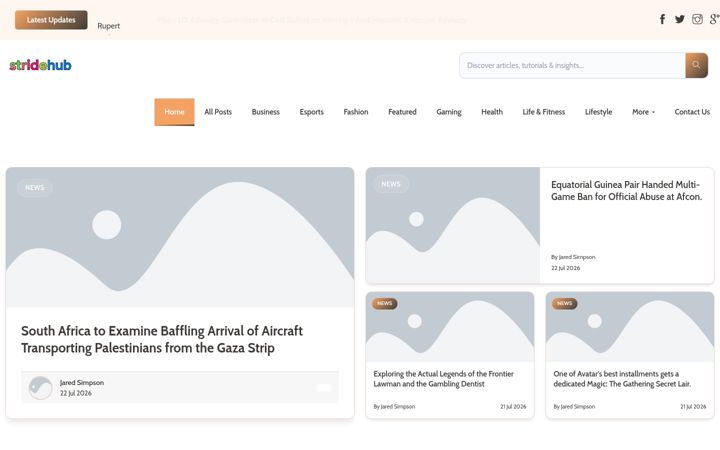Image resolution: width=720 pixels, height=450 pixels.
Task: Open the Google Plus social icon
Action: [714, 19]
